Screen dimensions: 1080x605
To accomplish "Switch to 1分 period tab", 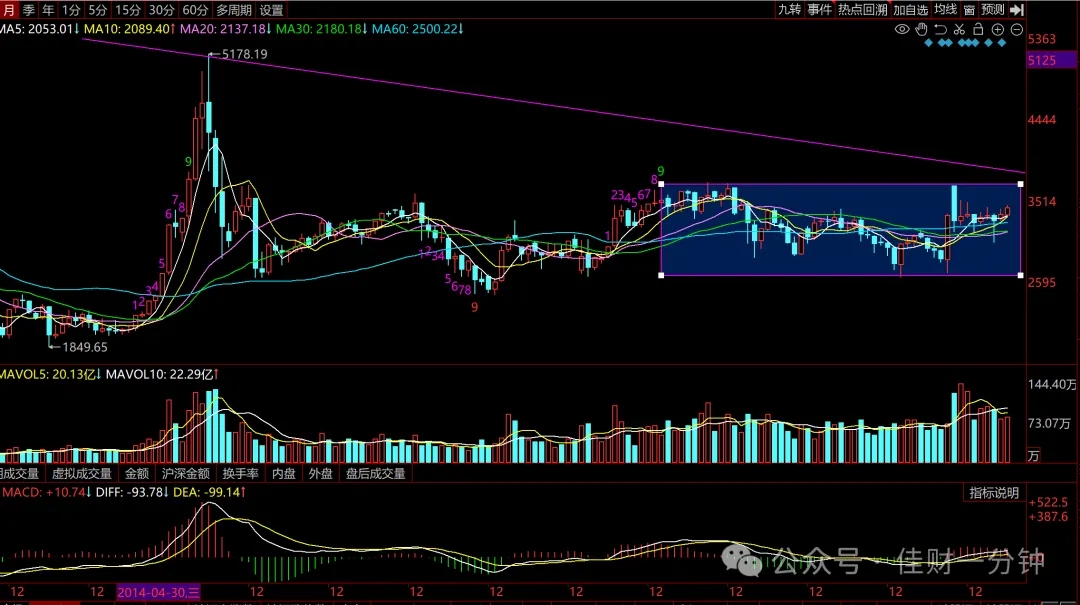I will [x=71, y=10].
